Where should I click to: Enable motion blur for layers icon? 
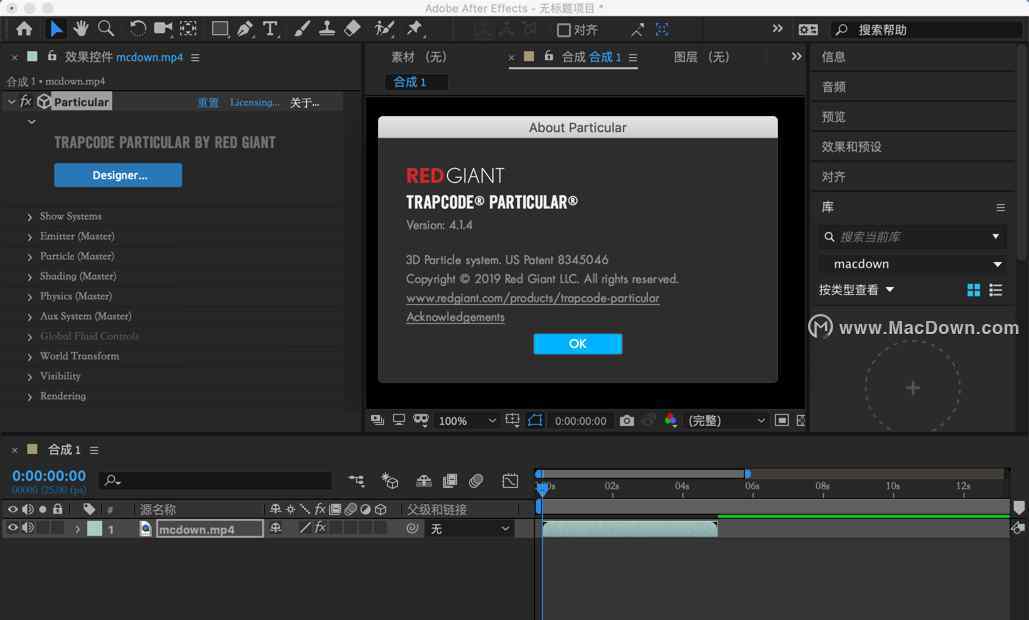click(x=476, y=481)
